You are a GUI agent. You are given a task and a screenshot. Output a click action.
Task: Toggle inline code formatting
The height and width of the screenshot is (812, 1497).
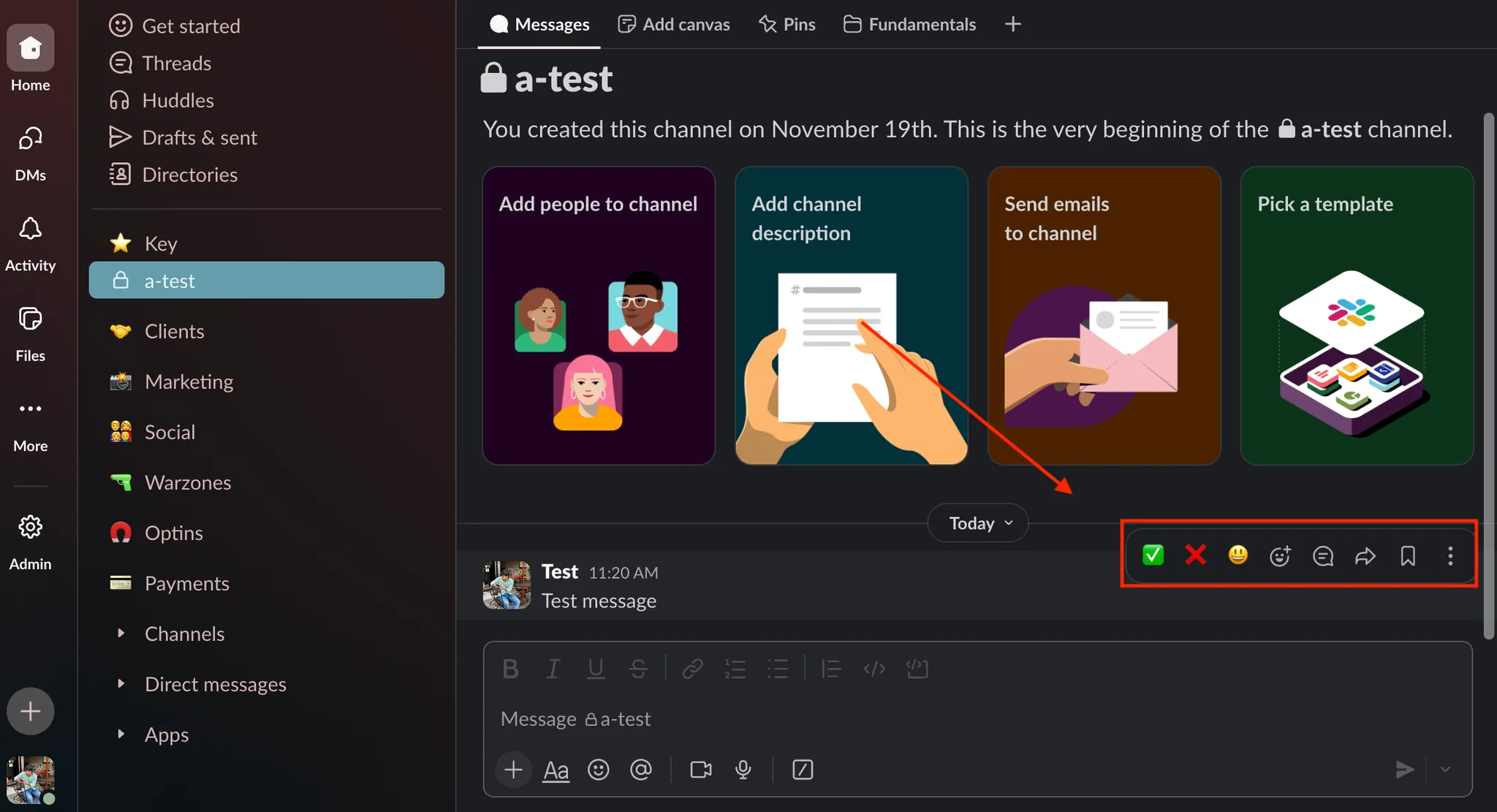(x=874, y=668)
